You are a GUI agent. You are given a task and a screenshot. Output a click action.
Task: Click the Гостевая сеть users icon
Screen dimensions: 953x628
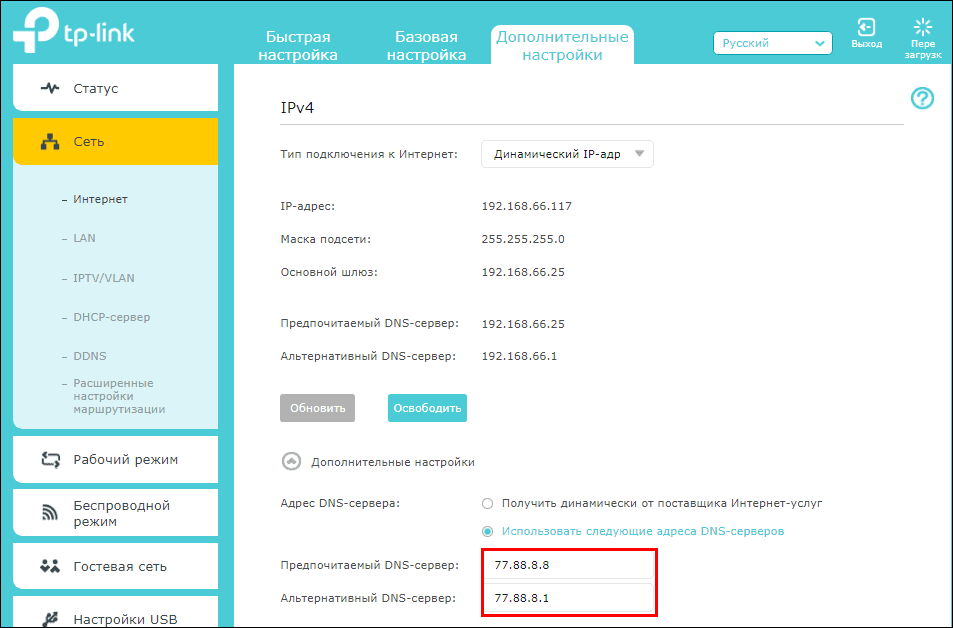pyautogui.click(x=50, y=567)
